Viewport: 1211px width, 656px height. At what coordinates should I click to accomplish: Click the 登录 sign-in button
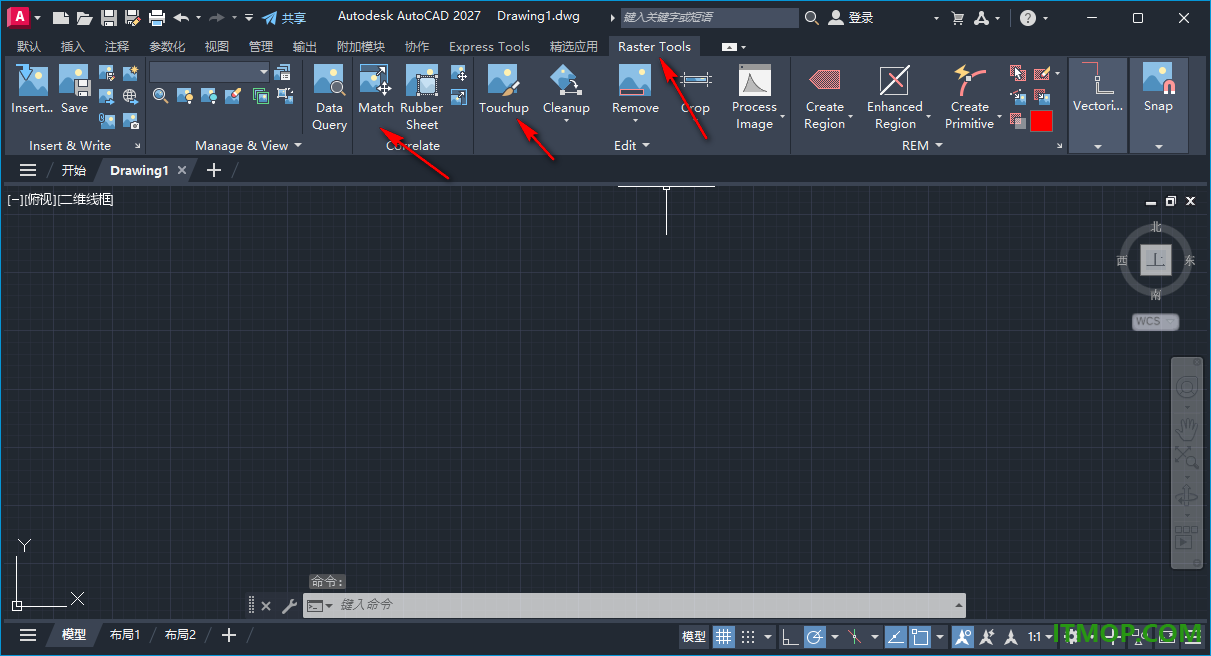(851, 17)
